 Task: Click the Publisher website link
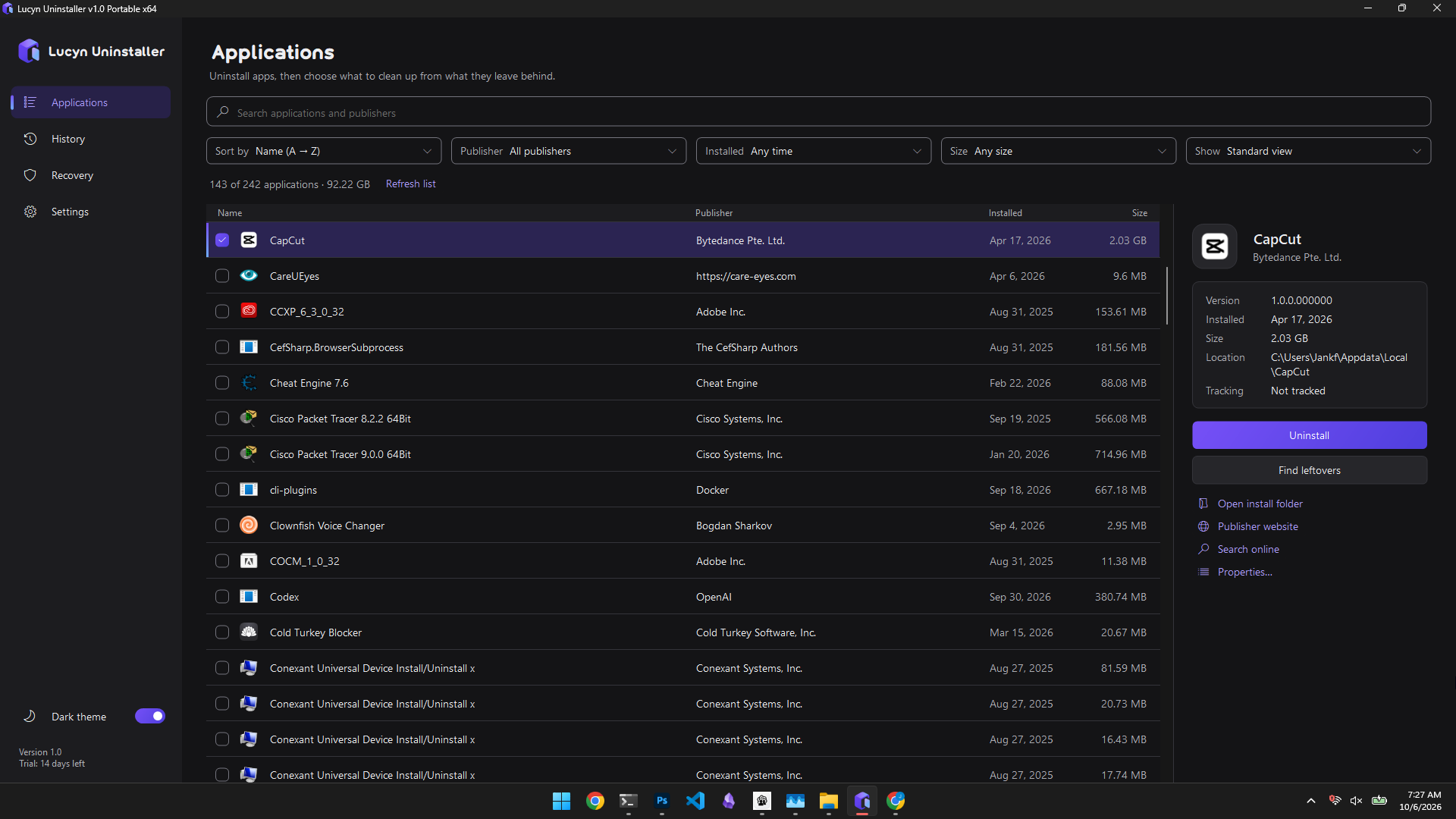coord(1257,526)
